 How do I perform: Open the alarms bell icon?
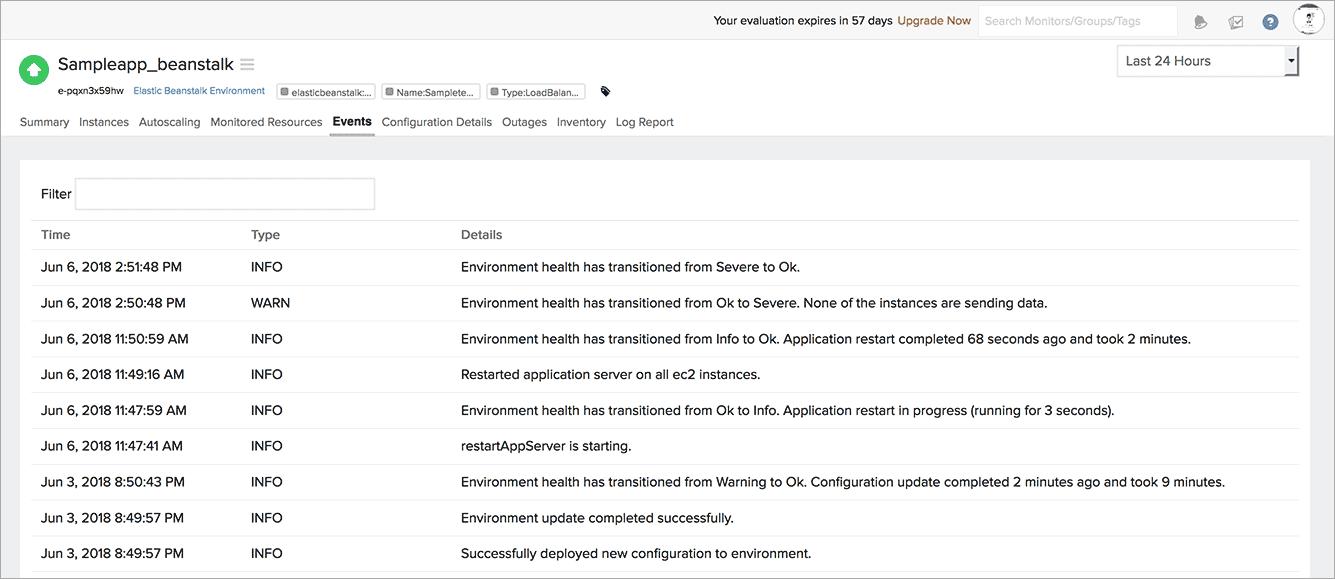pyautogui.click(x=1201, y=22)
